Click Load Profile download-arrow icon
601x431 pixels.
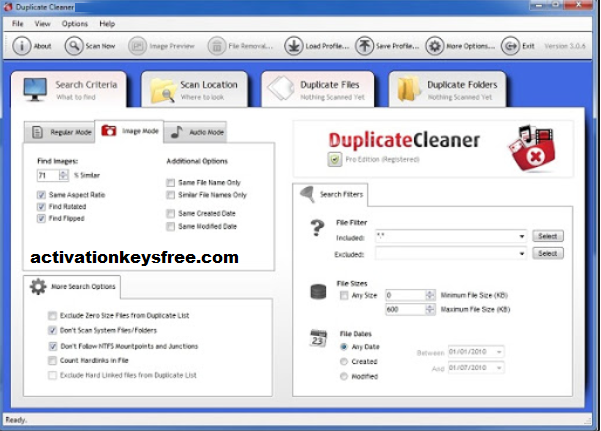click(294, 46)
